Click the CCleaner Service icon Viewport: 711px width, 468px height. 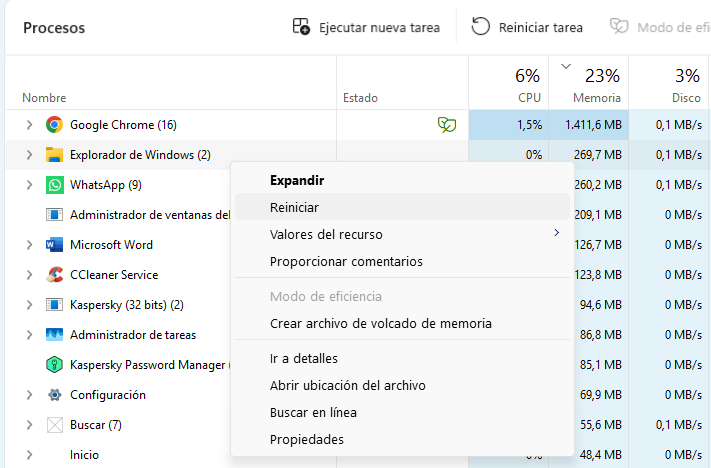(x=54, y=275)
